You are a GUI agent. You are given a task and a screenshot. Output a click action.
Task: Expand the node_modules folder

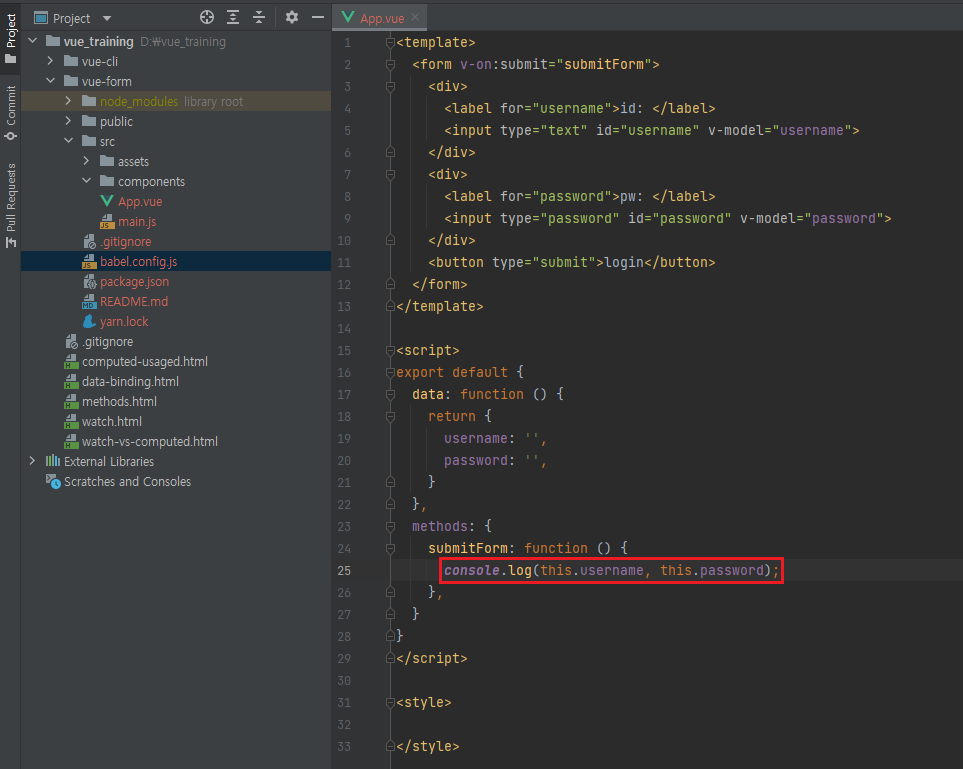(69, 101)
